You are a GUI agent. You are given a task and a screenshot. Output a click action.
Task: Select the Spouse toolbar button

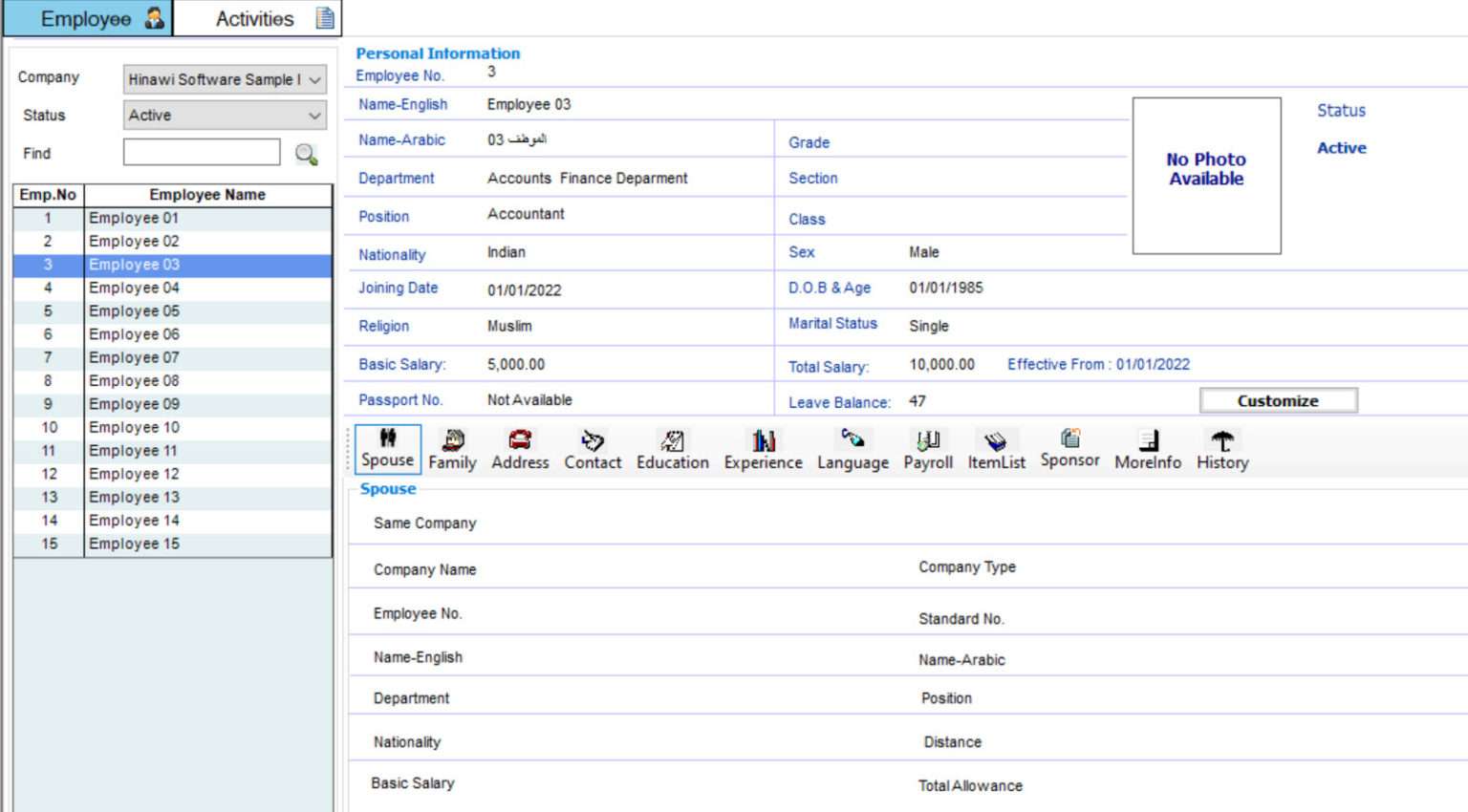(387, 449)
